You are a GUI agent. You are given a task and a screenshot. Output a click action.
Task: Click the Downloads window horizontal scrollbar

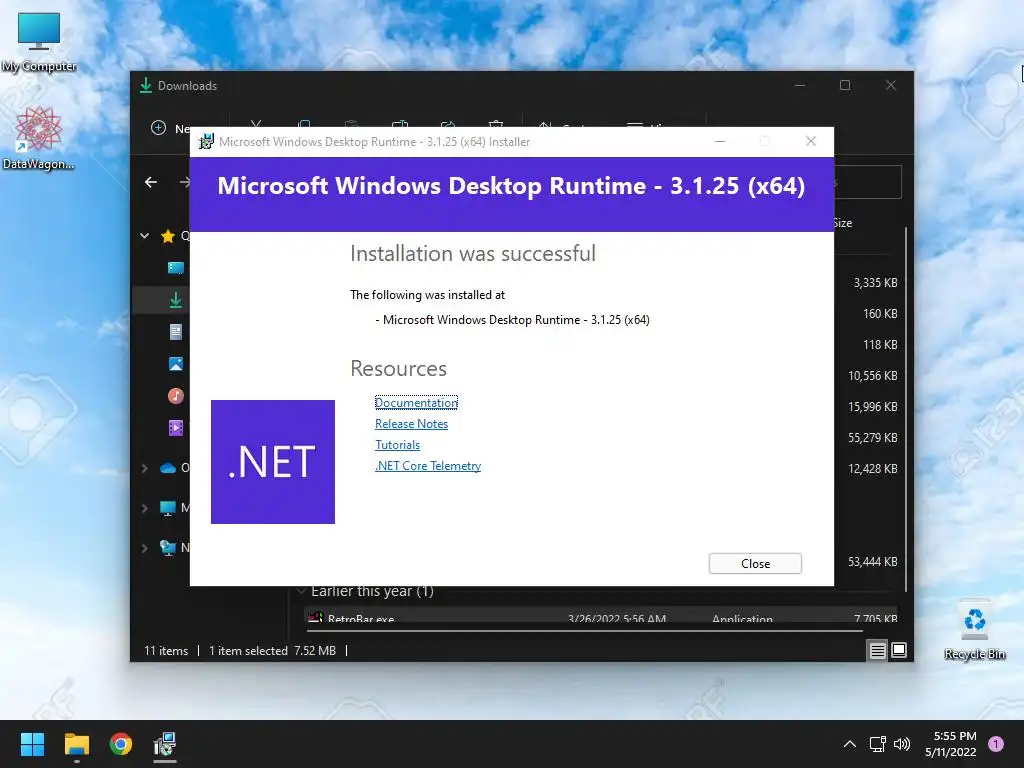pos(584,631)
